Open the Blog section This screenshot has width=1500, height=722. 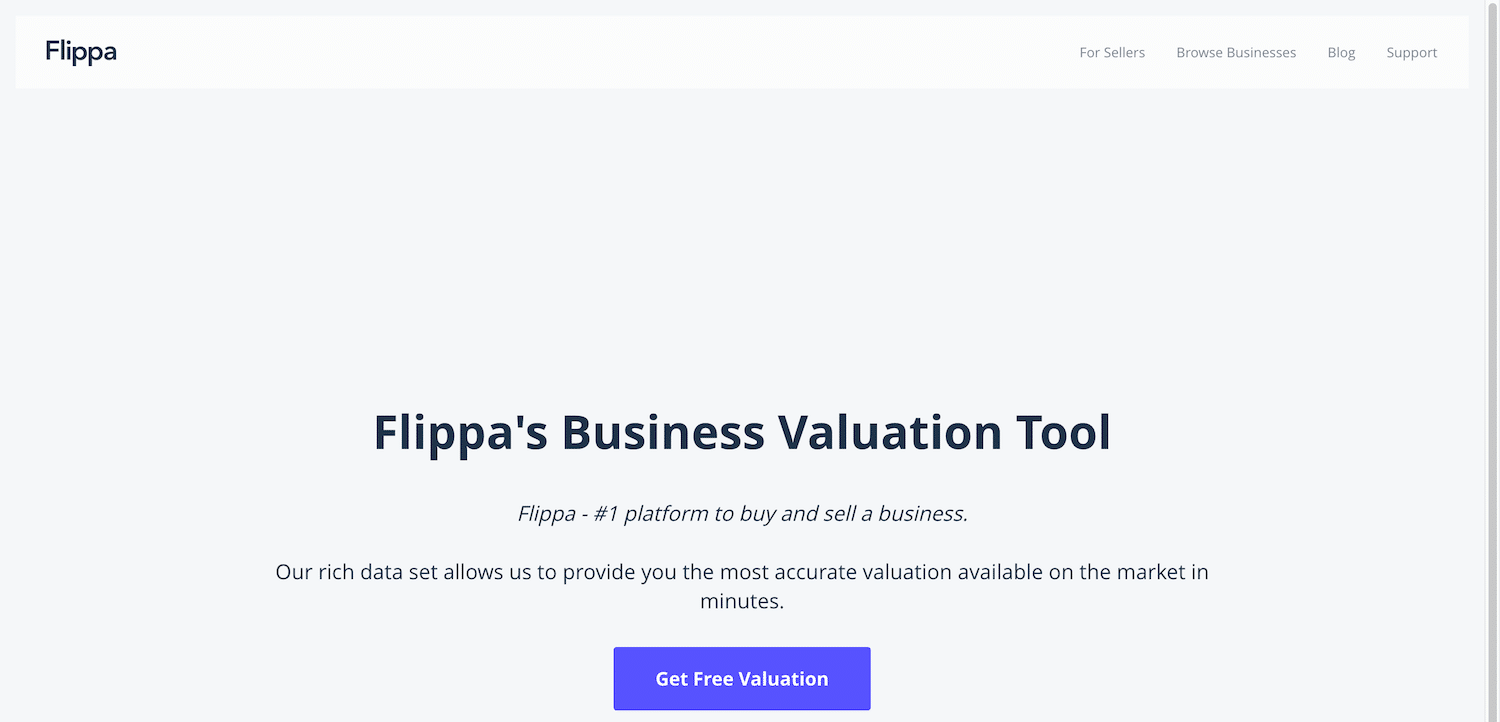(x=1341, y=52)
